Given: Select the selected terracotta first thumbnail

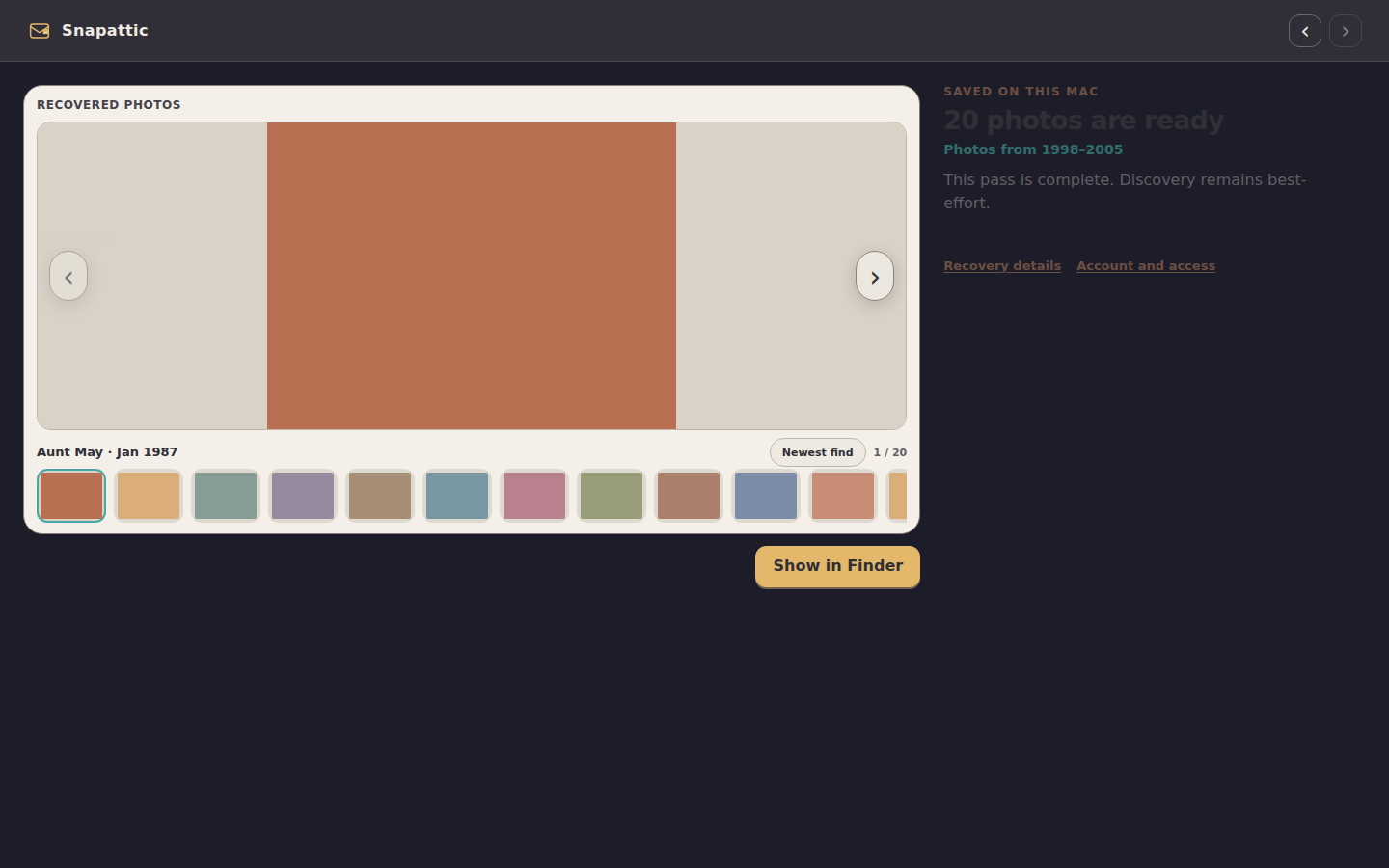Looking at the screenshot, I should [71, 496].
